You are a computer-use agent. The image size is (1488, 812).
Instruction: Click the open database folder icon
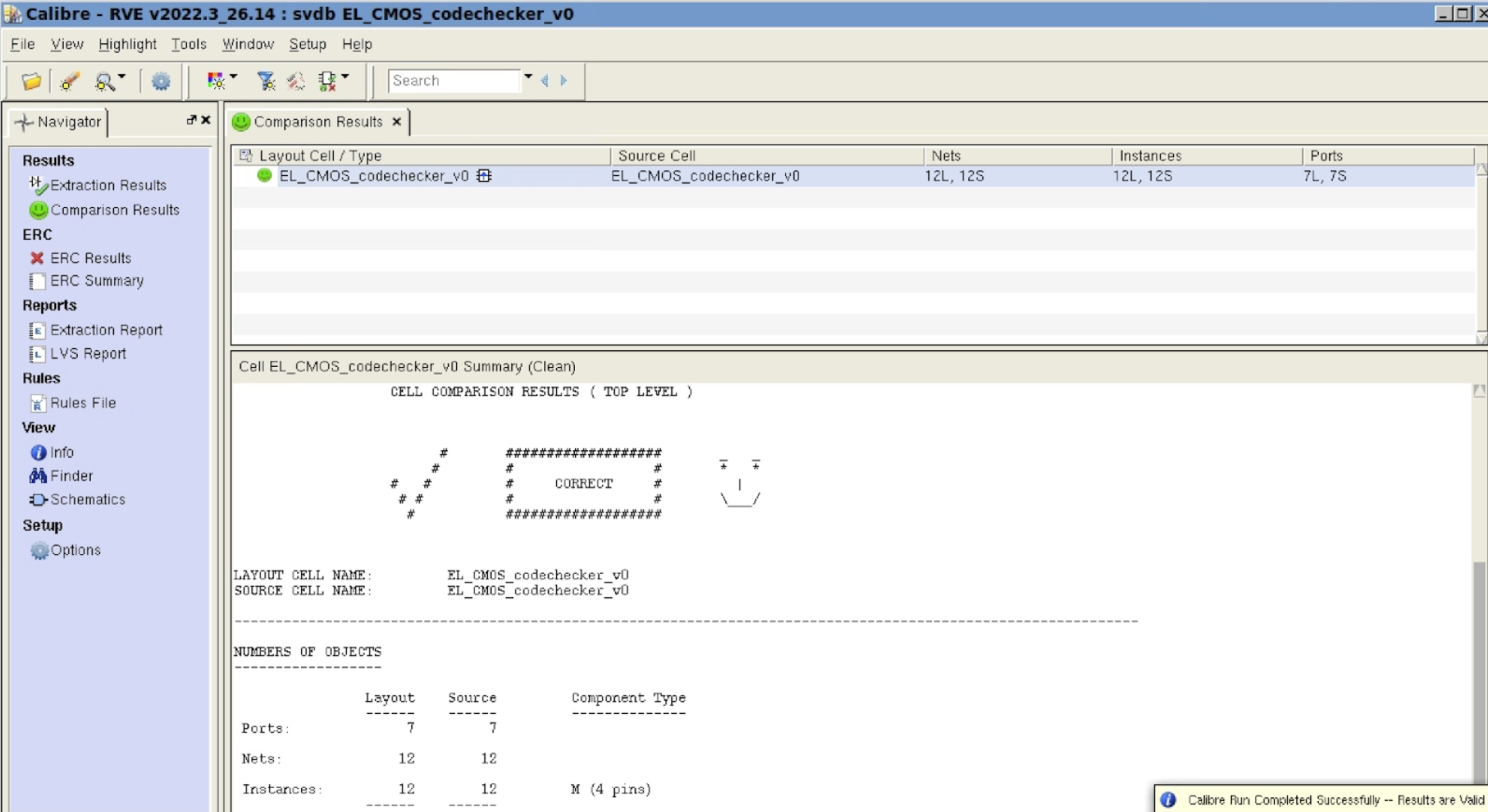[31, 81]
